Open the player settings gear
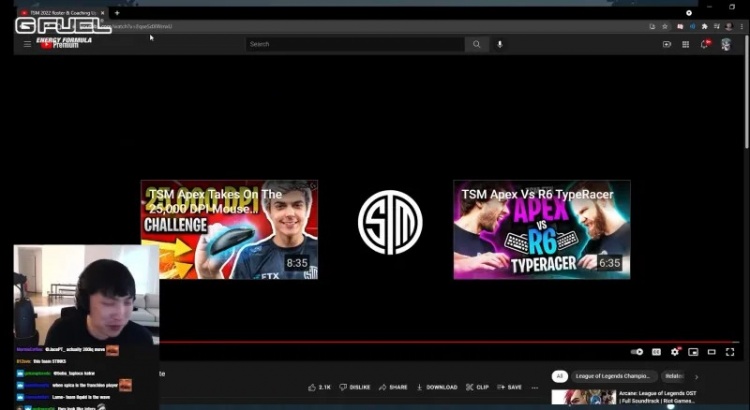The height and width of the screenshot is (410, 750). 674,352
